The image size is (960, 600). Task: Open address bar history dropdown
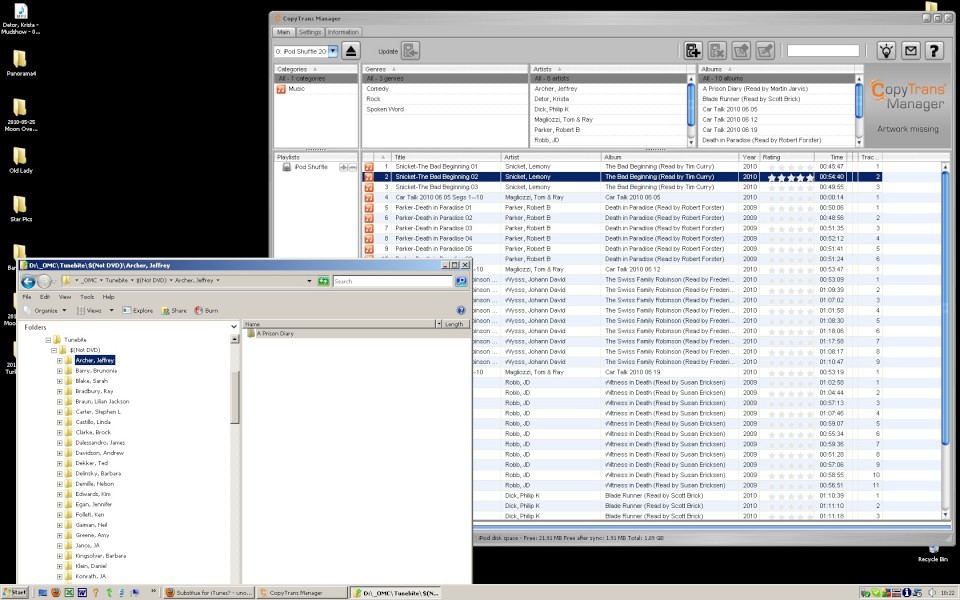click(309, 281)
